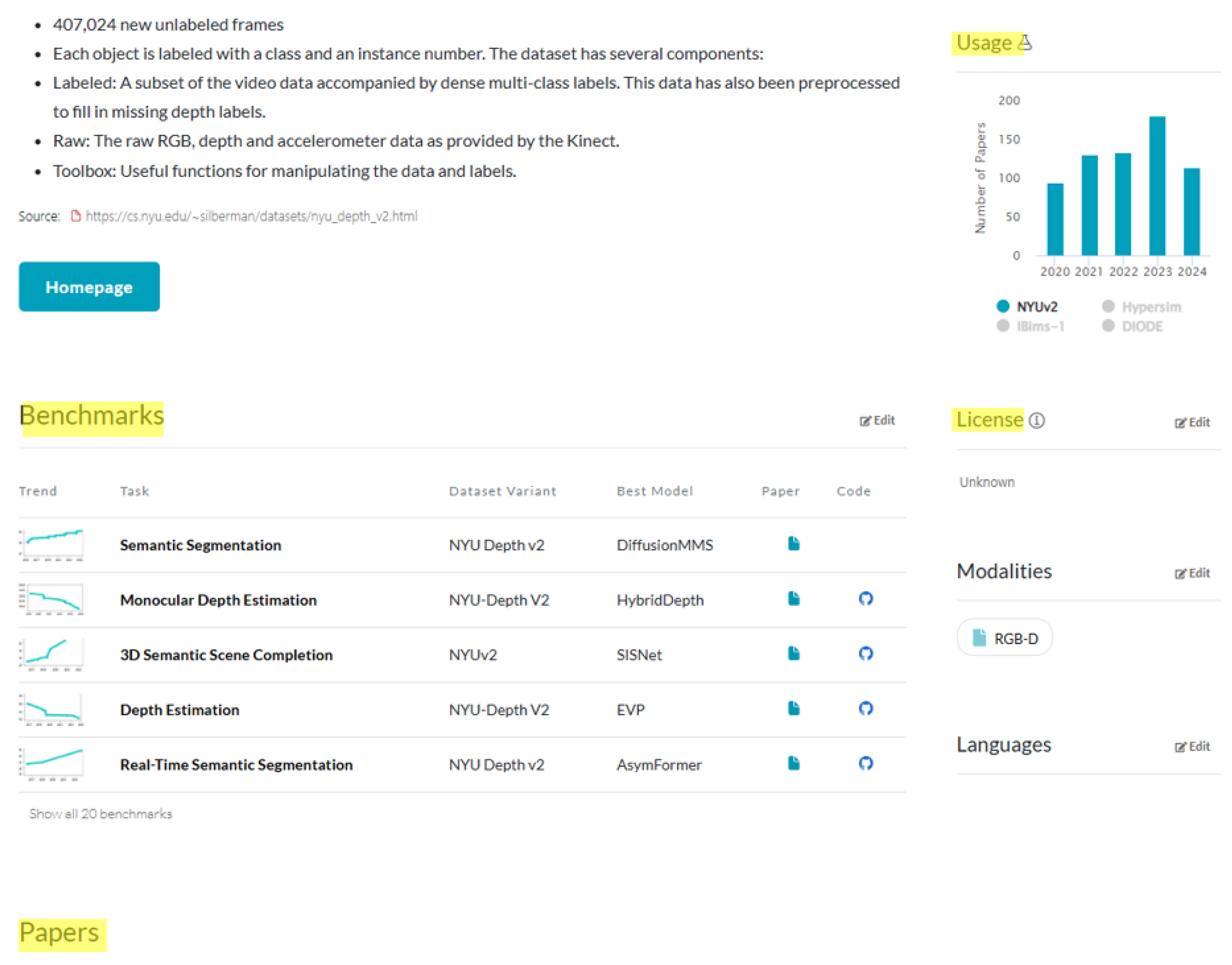This screenshot has width=1232, height=965.
Task: Click the Usage flask icon
Action: (x=1024, y=43)
